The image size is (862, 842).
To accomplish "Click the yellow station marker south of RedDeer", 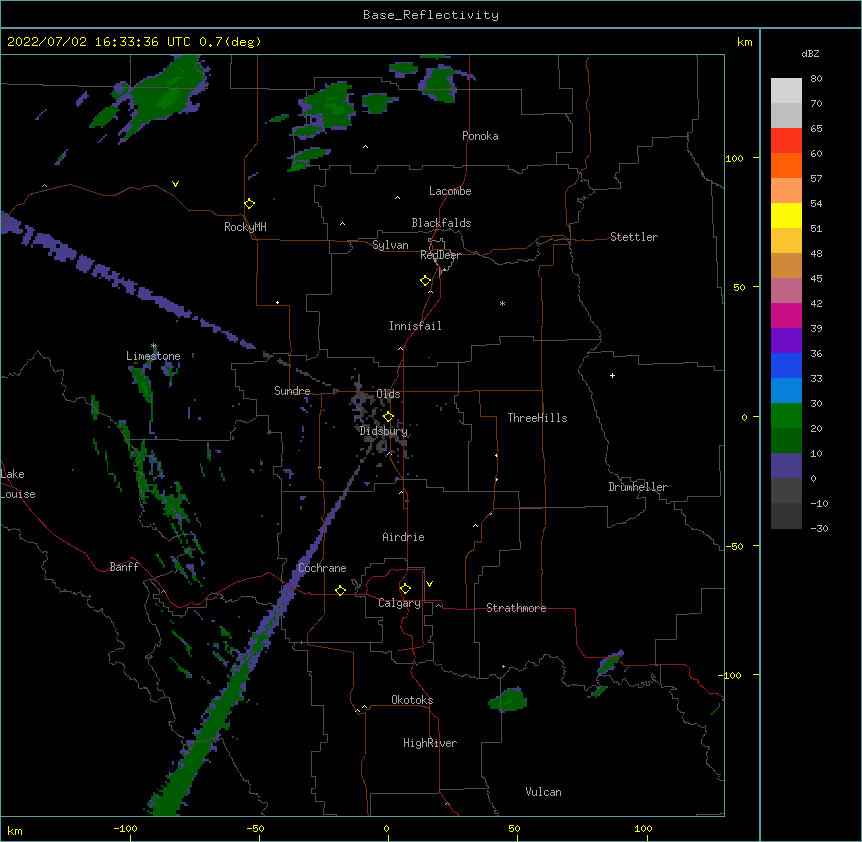I will click(426, 281).
